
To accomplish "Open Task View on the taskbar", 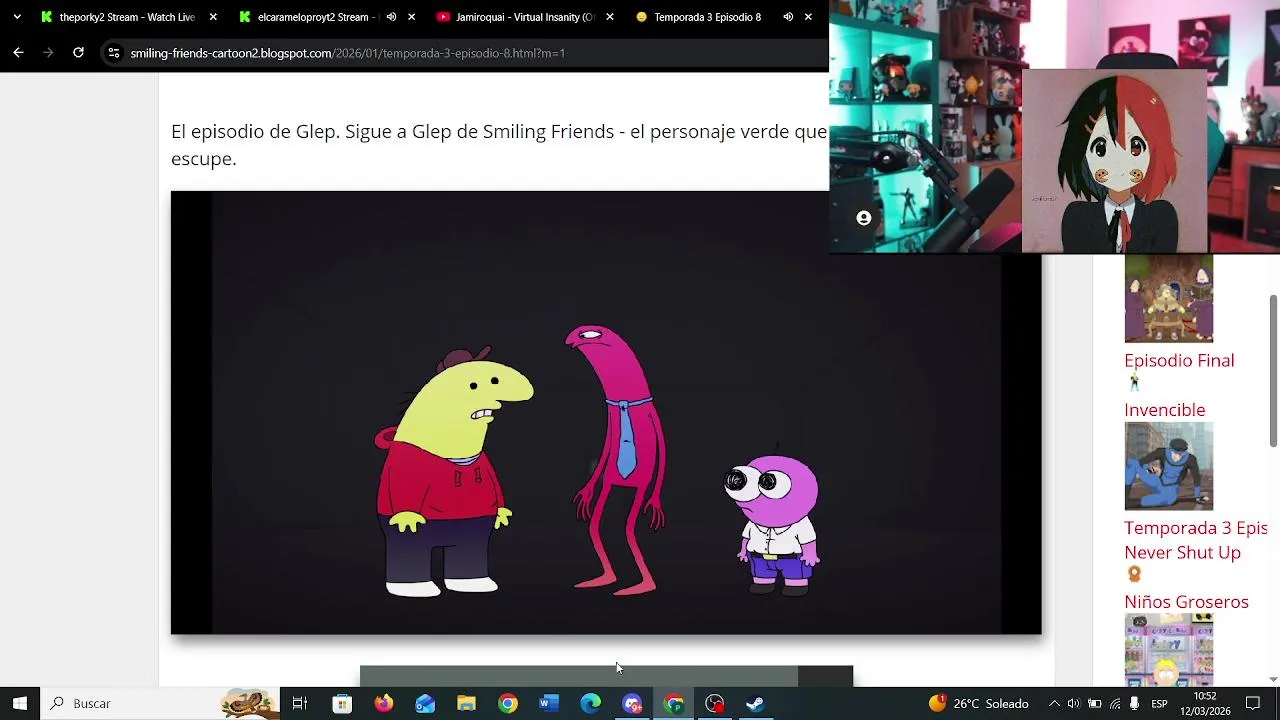I will point(299,703).
